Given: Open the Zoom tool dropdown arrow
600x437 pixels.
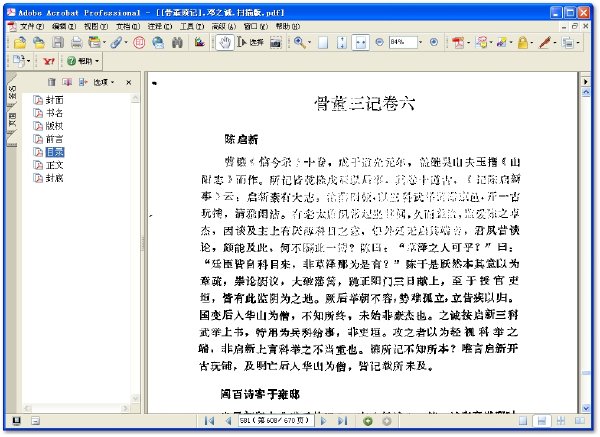Looking at the screenshot, I should pos(309,42).
